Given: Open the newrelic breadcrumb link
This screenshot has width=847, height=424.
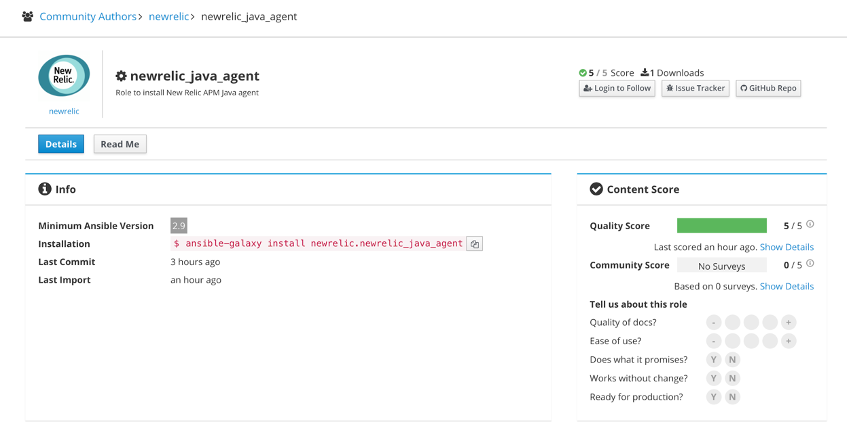Looking at the screenshot, I should point(169,16).
